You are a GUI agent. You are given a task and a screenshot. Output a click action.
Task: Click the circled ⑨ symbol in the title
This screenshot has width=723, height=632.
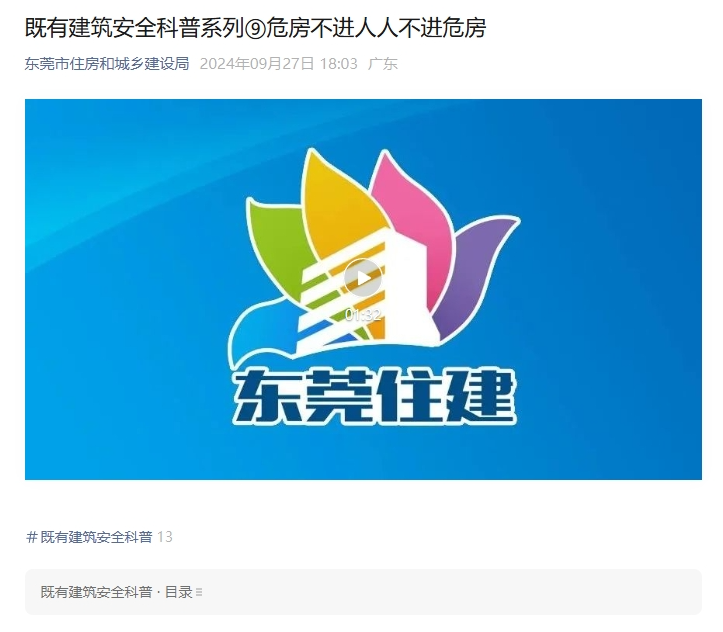point(255,29)
